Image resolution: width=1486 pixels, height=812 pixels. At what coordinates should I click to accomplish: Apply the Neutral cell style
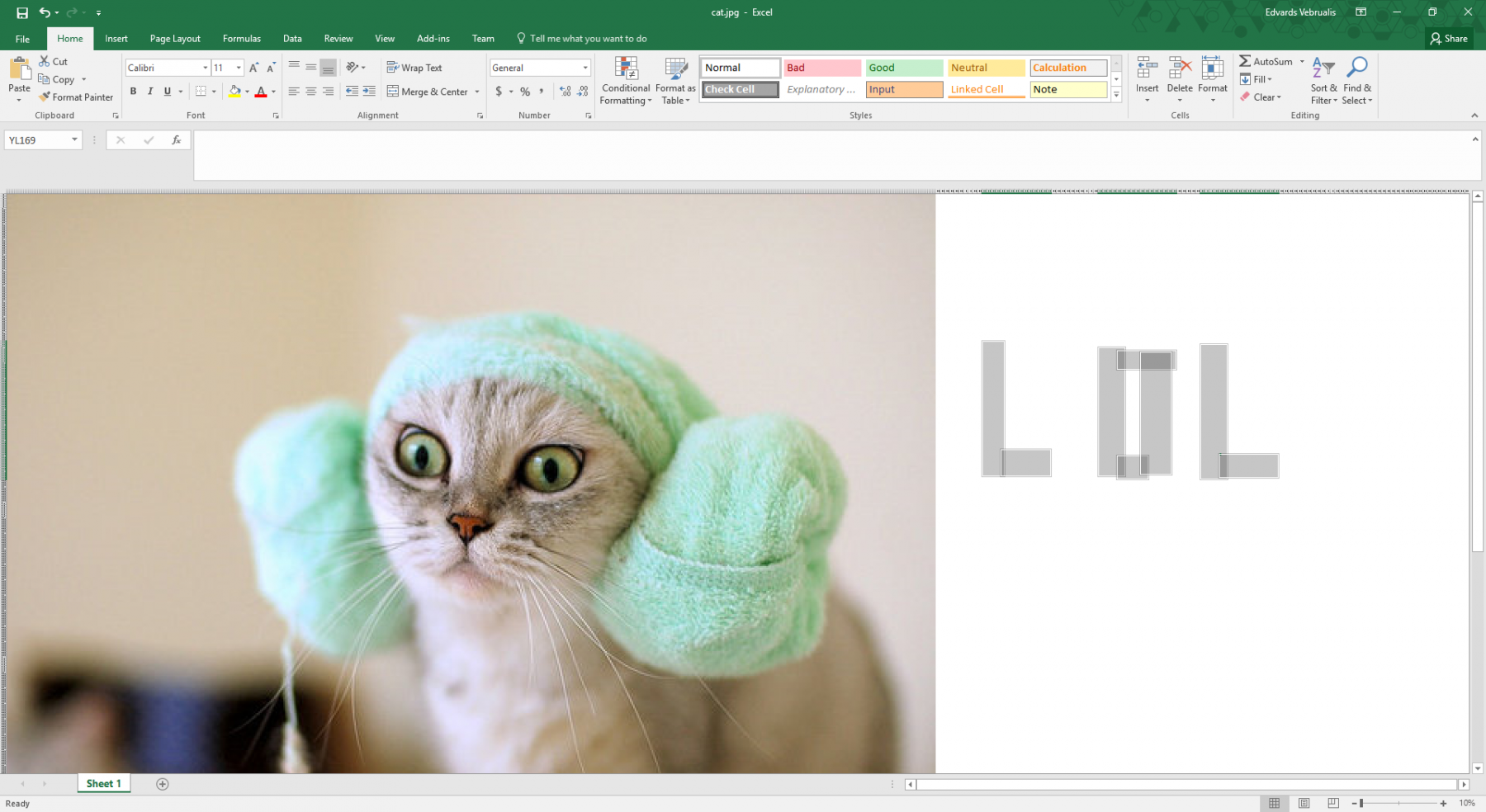coord(986,68)
